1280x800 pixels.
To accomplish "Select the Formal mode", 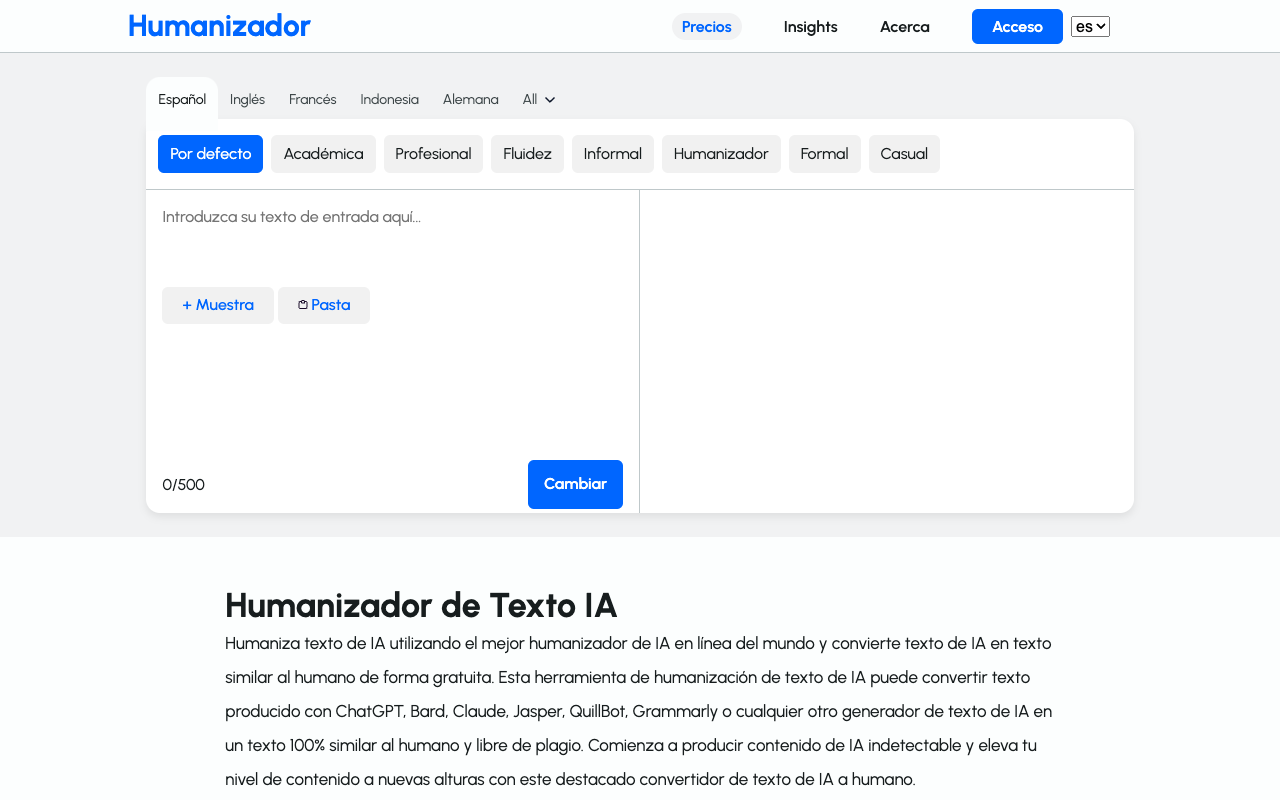I will (x=824, y=154).
